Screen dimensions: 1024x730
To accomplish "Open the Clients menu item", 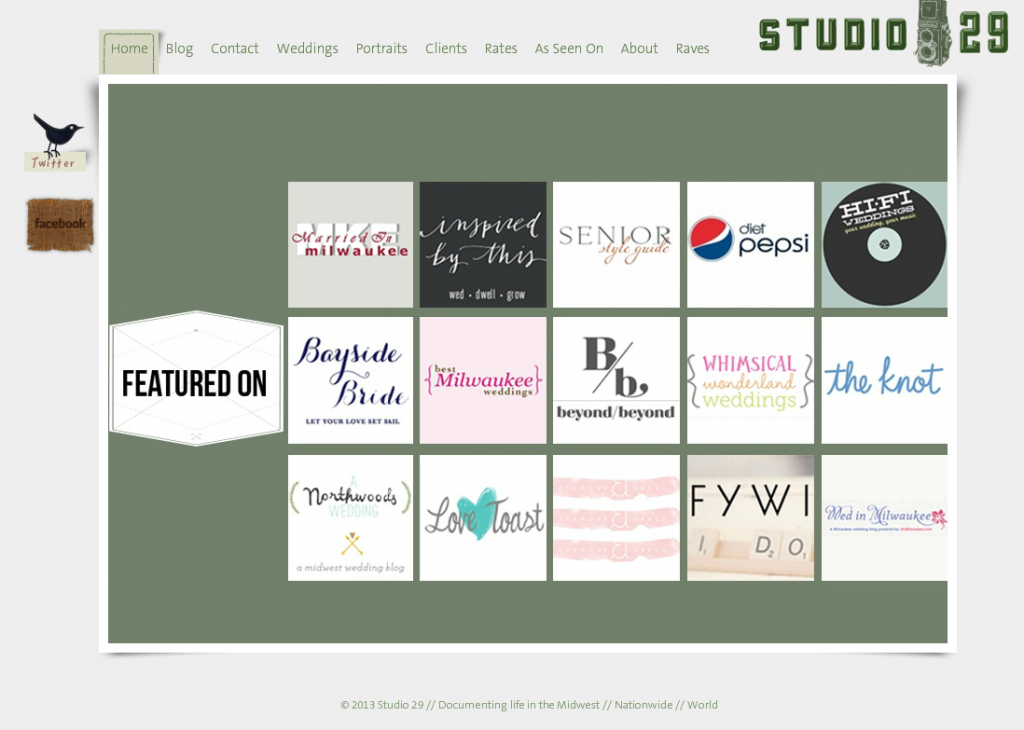I will (x=446, y=49).
